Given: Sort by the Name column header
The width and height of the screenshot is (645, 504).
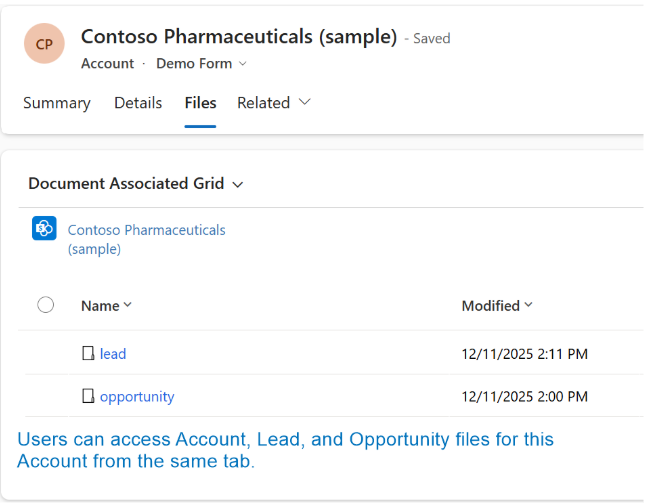Looking at the screenshot, I should tap(106, 306).
